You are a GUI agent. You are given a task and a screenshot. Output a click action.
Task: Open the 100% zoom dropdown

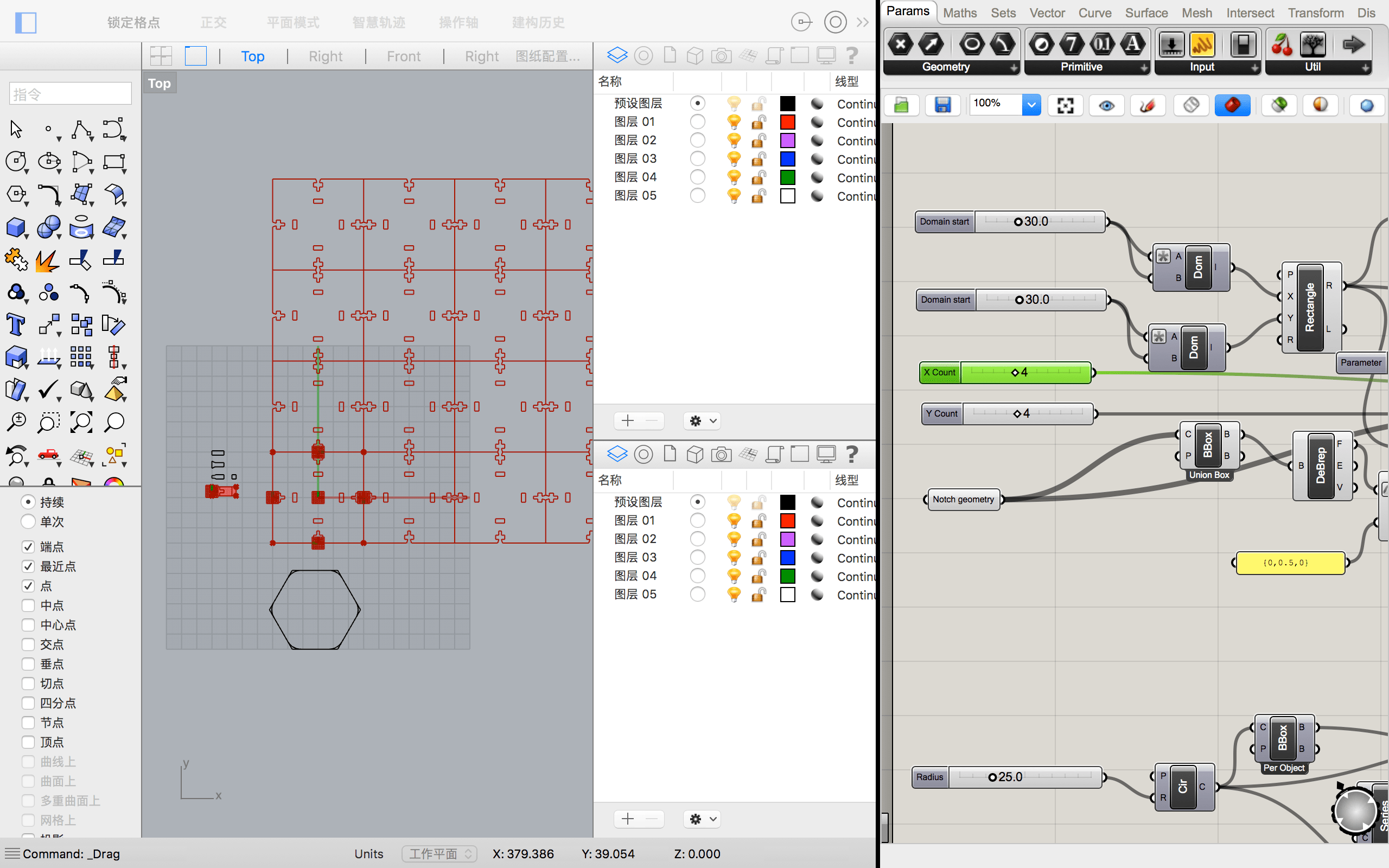pos(1031,105)
